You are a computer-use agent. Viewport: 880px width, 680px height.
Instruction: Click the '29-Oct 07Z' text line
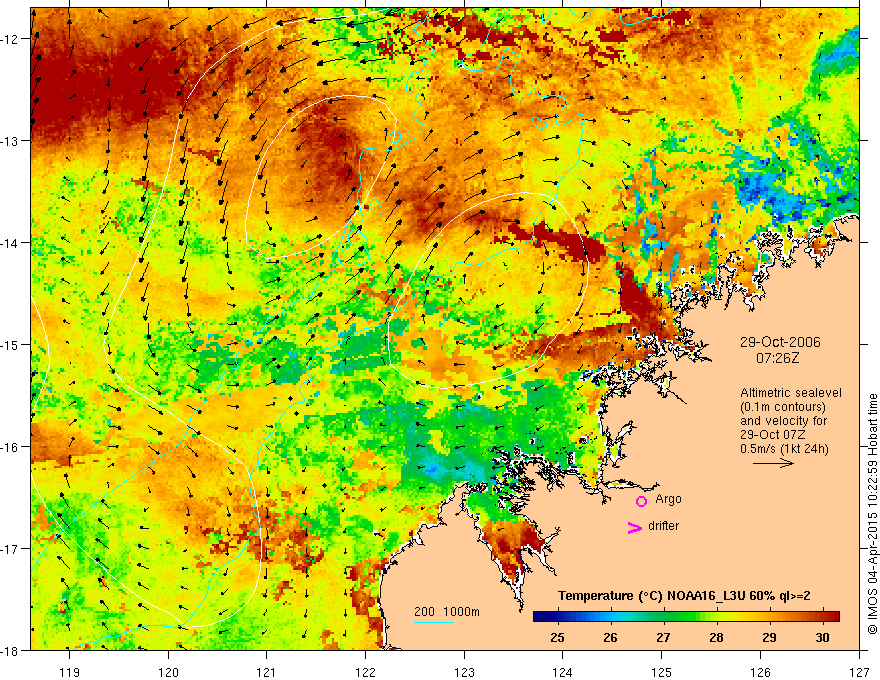(774, 435)
